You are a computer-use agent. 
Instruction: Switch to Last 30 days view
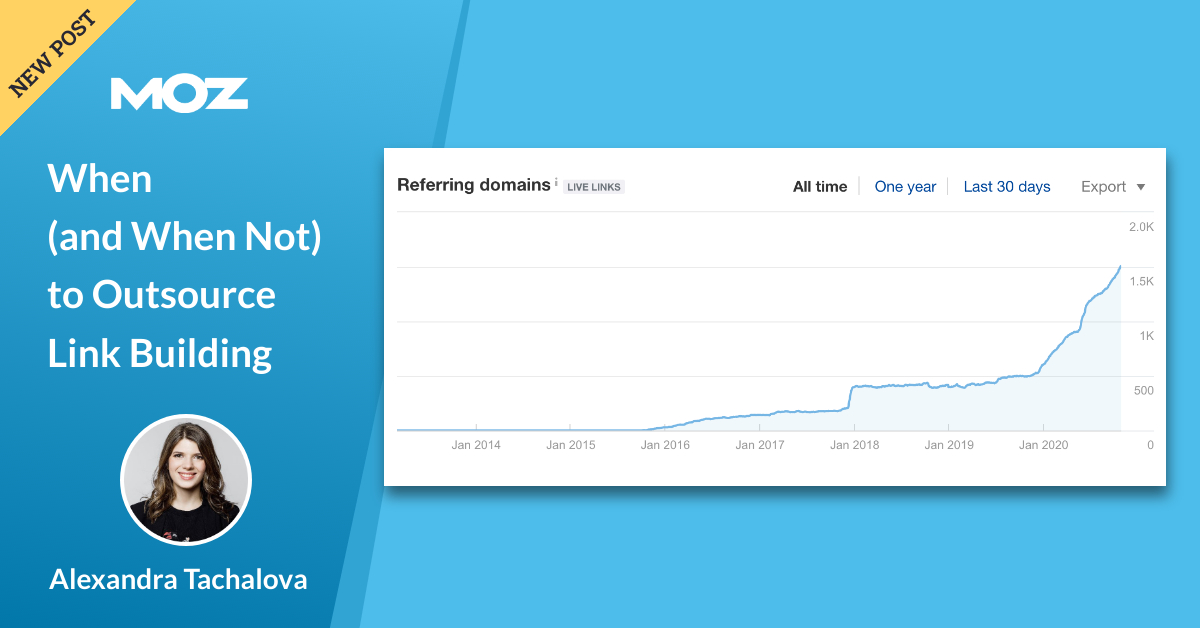(x=1007, y=186)
